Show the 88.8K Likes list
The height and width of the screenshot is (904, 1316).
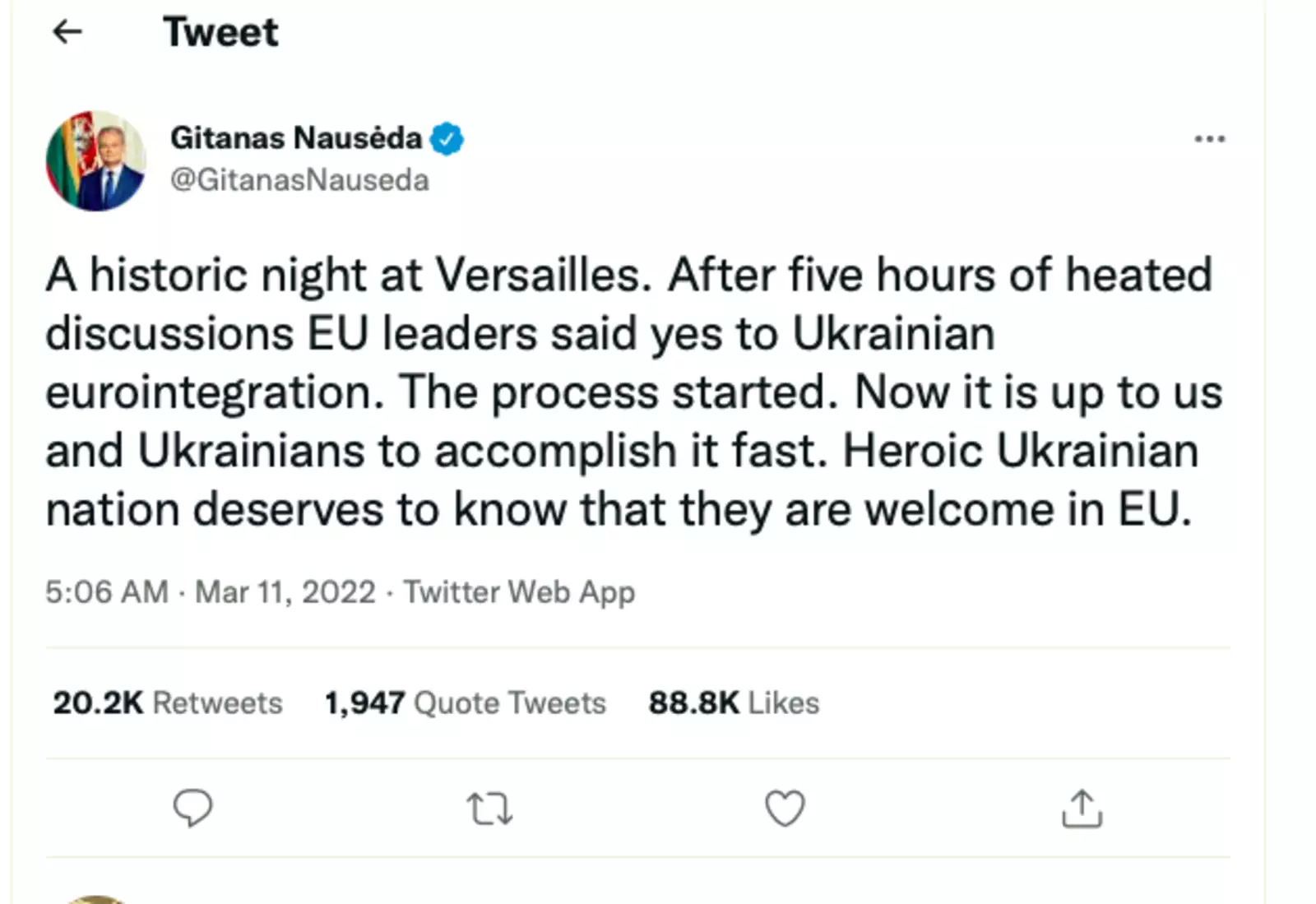pos(734,703)
